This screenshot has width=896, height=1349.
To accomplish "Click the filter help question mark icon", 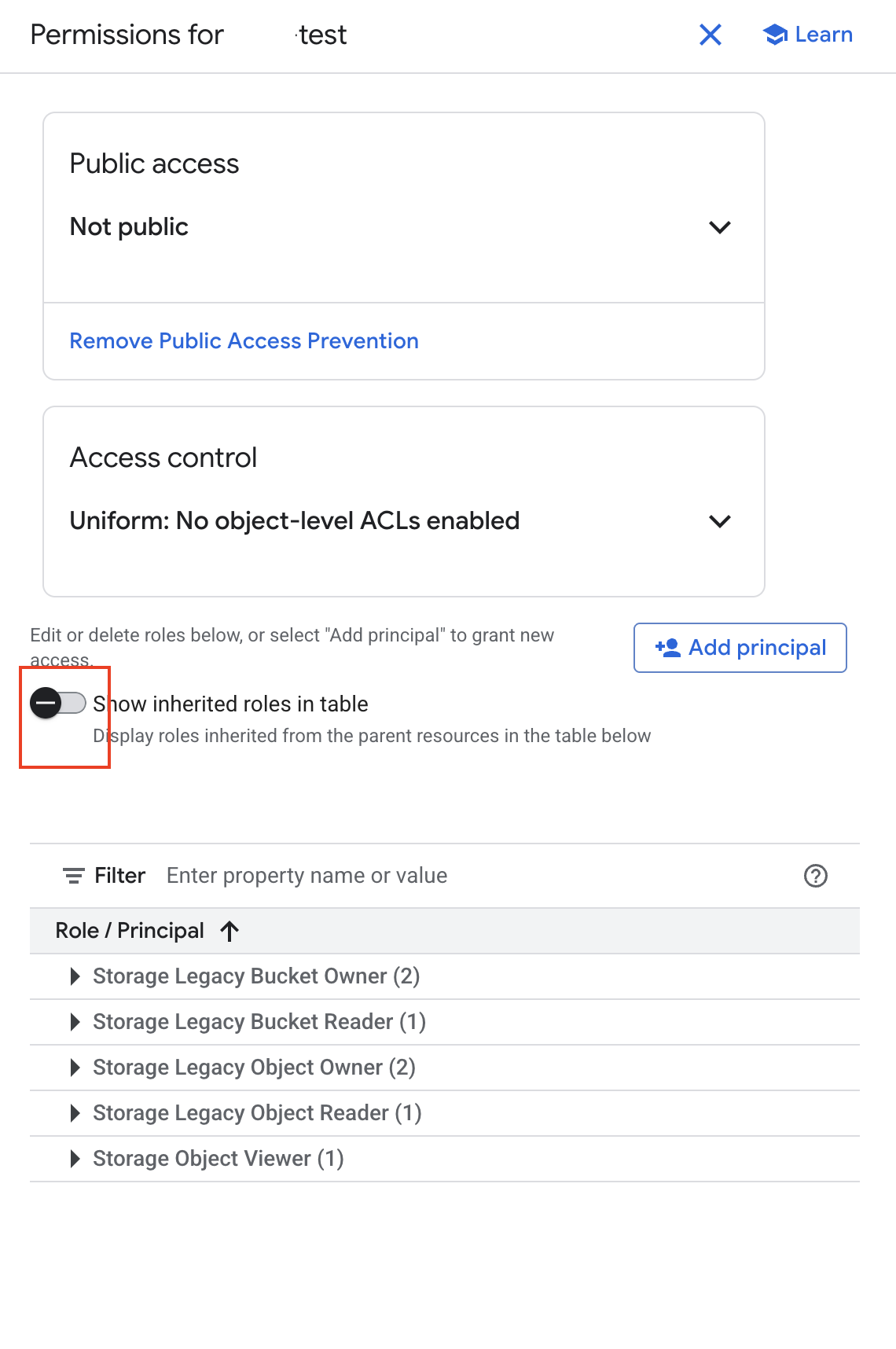I will point(816,876).
